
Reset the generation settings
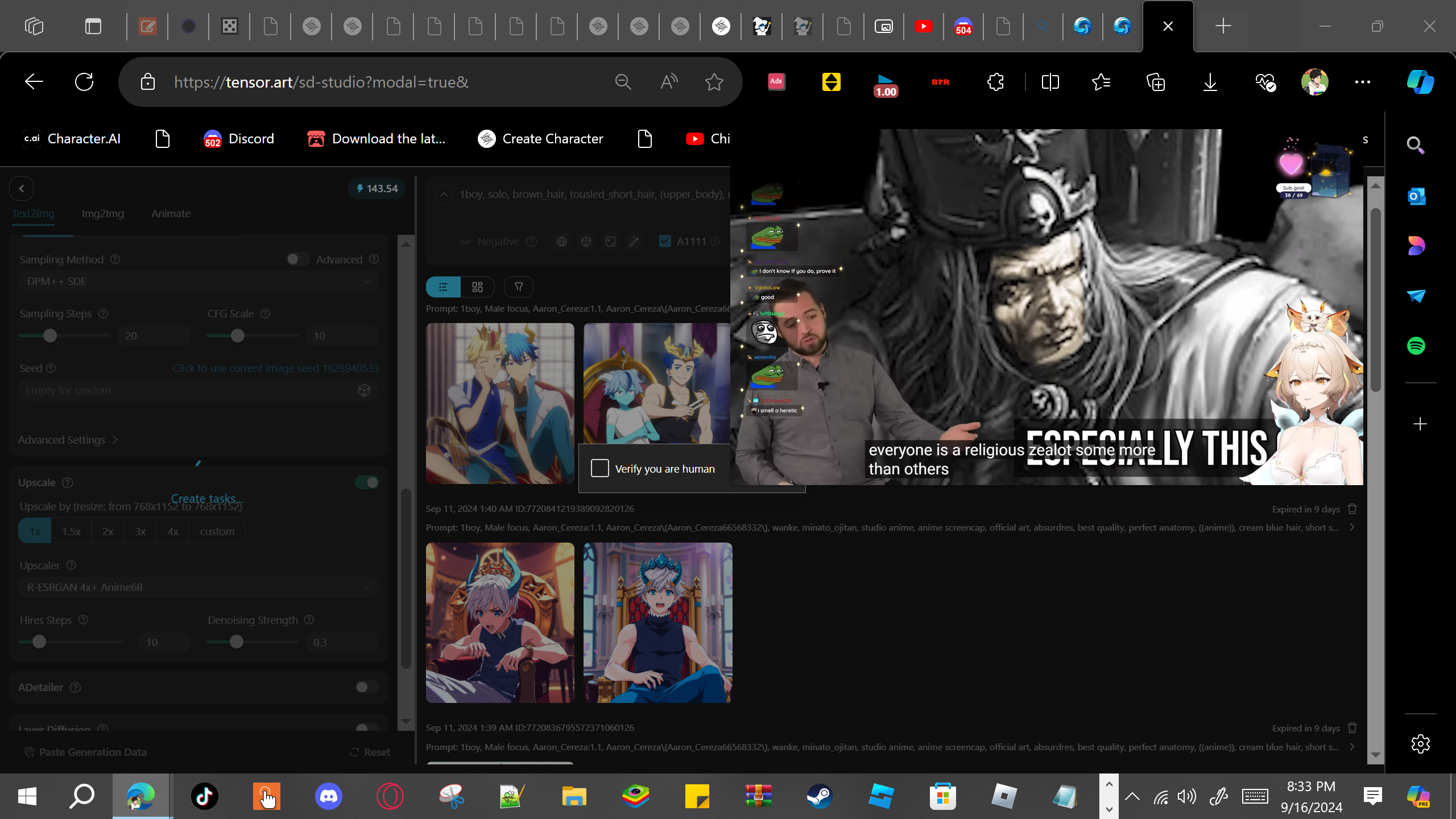pyautogui.click(x=370, y=752)
